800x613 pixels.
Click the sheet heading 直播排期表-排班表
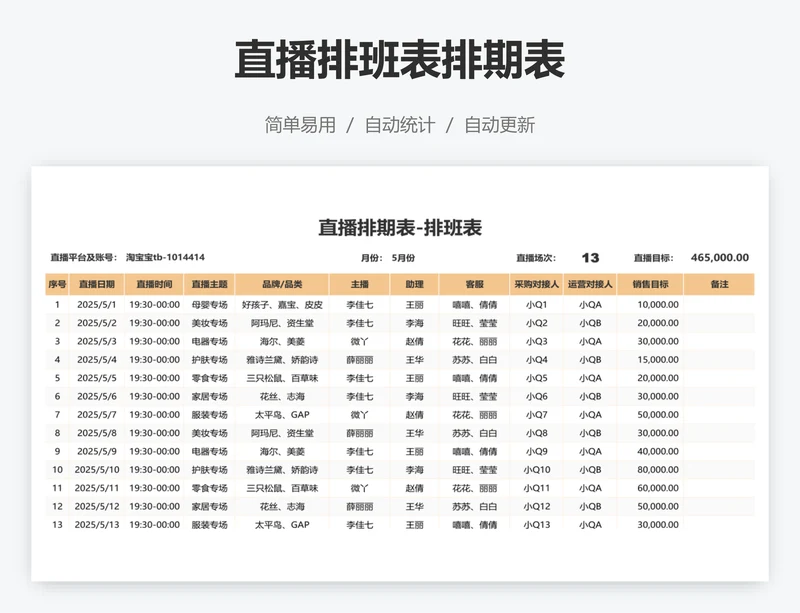pyautogui.click(x=400, y=228)
